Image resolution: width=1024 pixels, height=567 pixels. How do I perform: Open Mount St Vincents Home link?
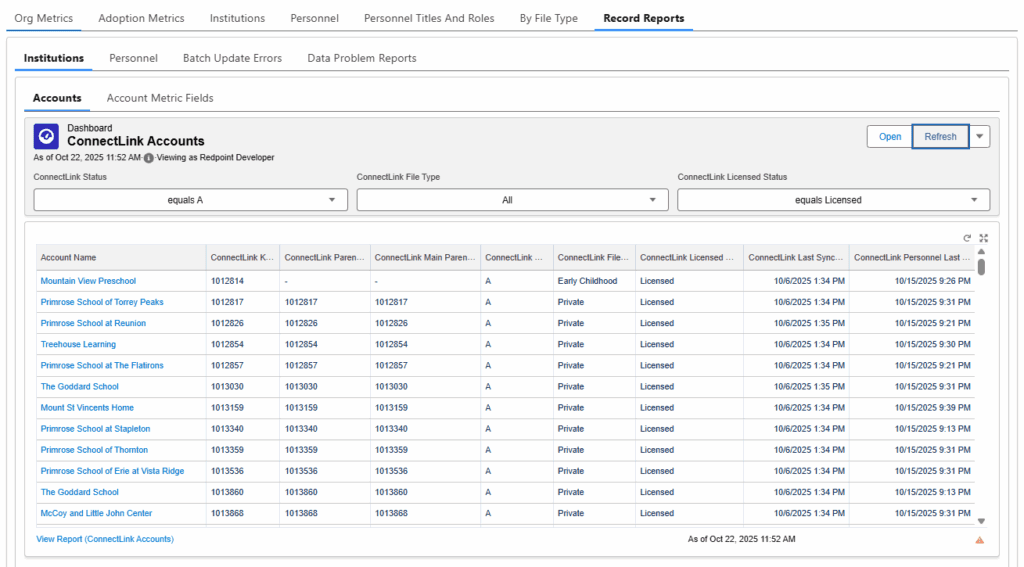[87, 408]
